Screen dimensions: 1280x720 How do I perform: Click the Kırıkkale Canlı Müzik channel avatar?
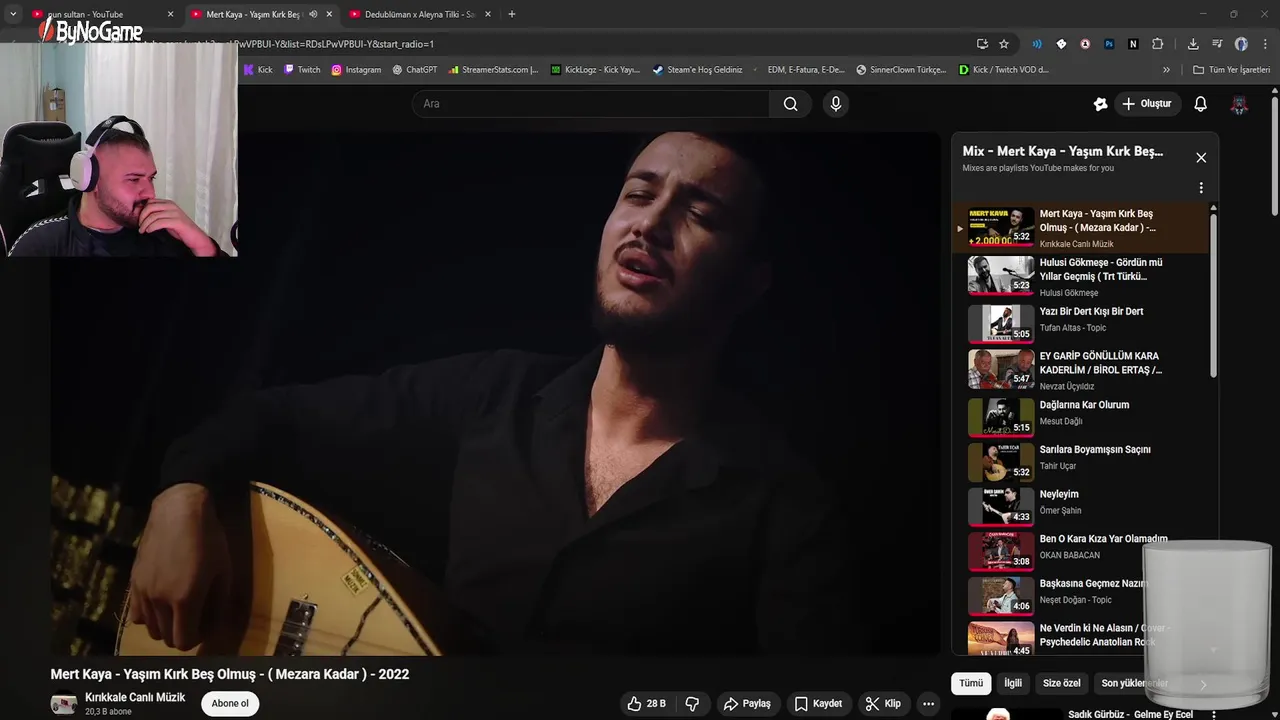click(x=64, y=704)
